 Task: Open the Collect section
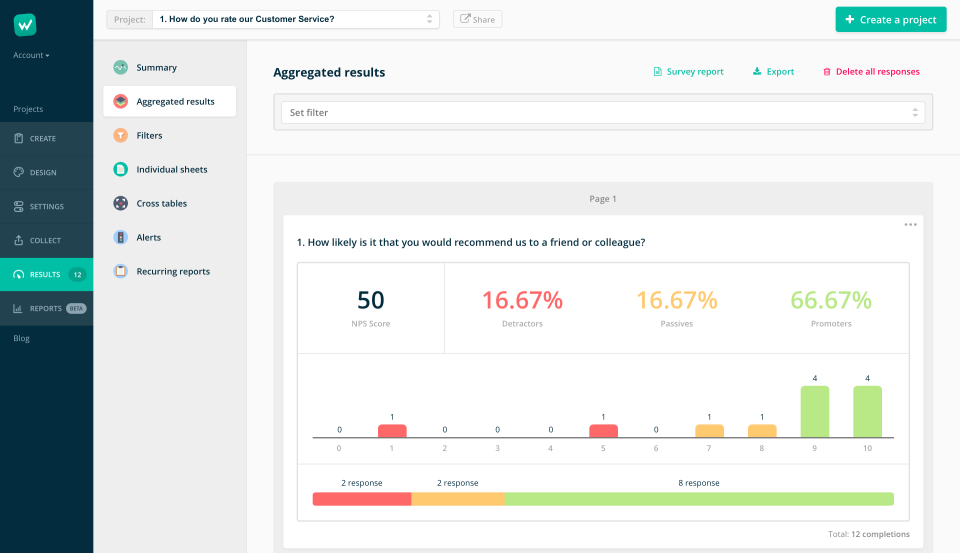46,241
